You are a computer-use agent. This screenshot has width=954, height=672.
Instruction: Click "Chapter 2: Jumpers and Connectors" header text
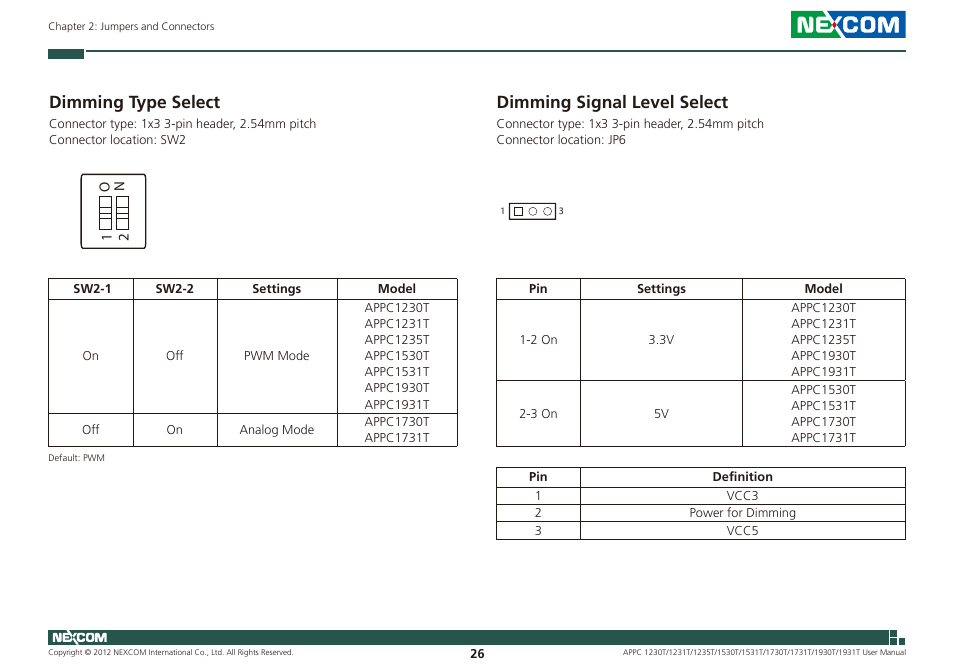coord(131,26)
